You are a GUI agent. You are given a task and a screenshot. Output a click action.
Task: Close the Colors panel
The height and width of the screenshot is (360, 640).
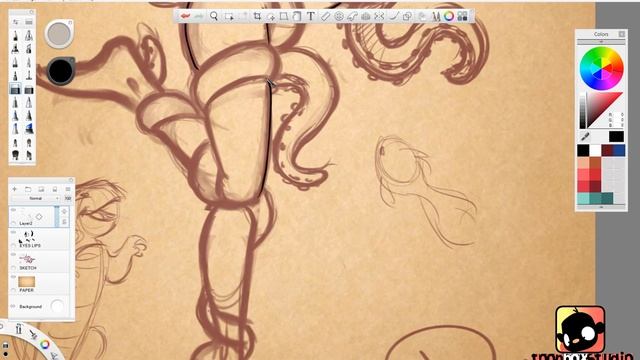click(x=622, y=34)
